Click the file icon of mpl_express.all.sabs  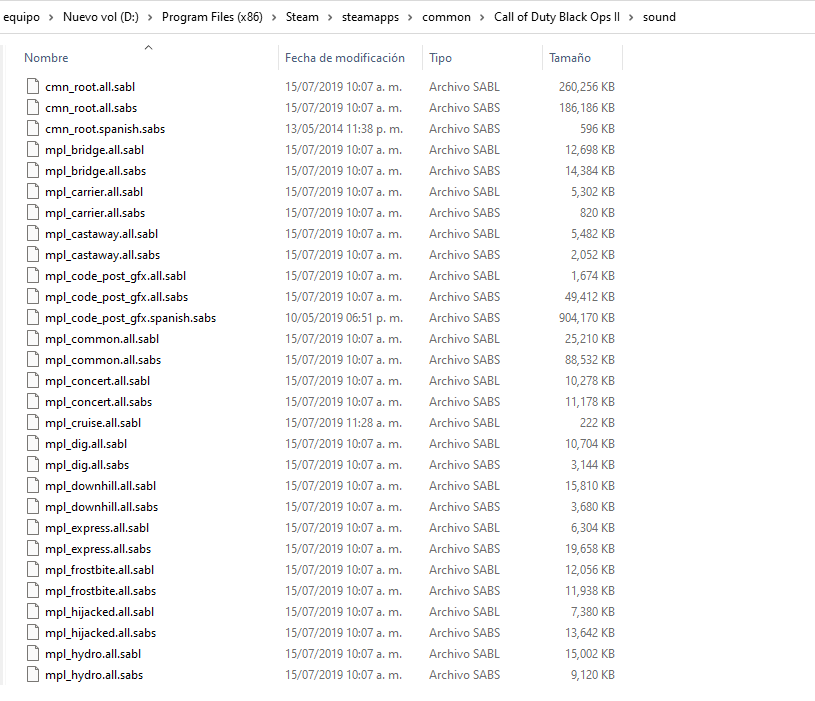click(x=33, y=548)
